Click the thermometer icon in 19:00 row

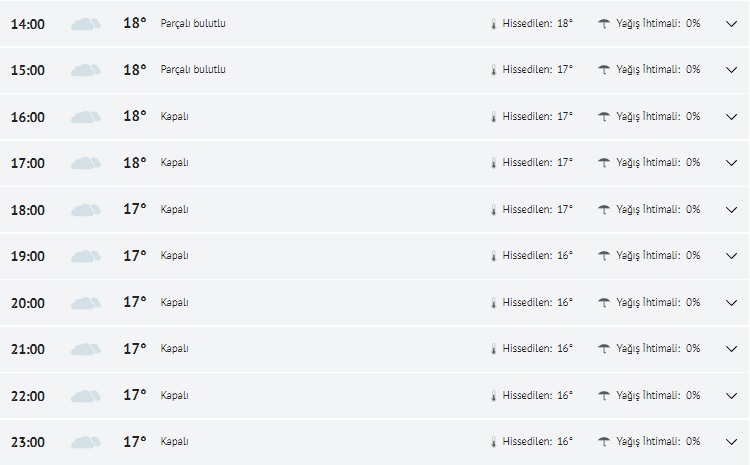click(493, 256)
